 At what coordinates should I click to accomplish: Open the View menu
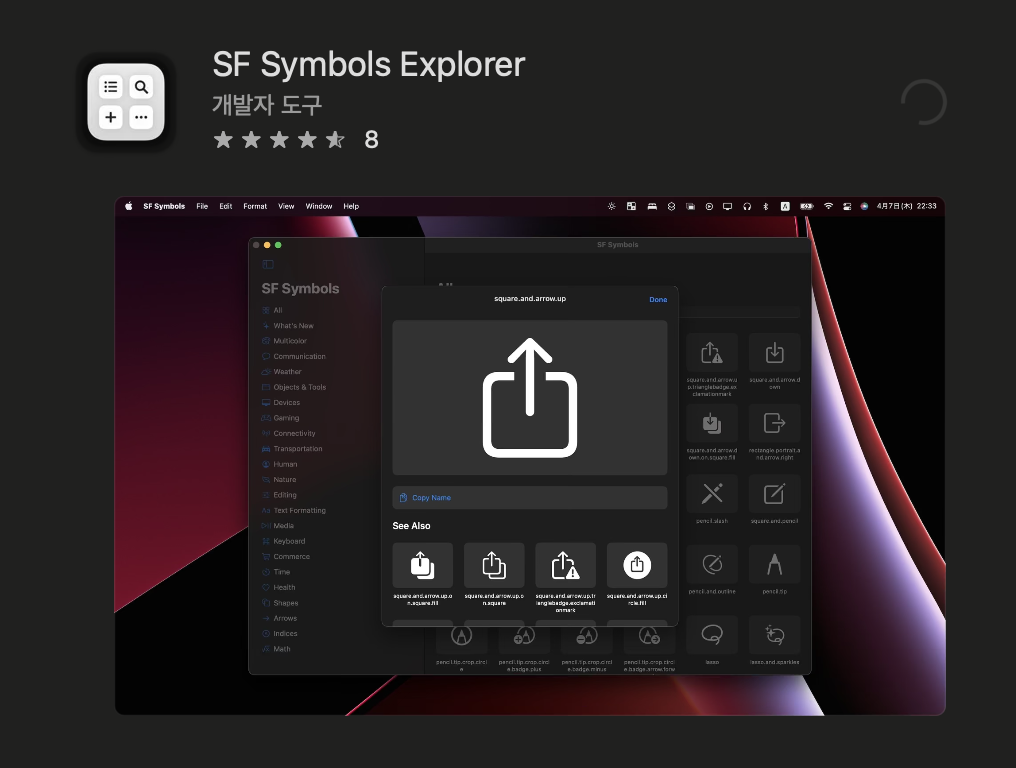[286, 206]
